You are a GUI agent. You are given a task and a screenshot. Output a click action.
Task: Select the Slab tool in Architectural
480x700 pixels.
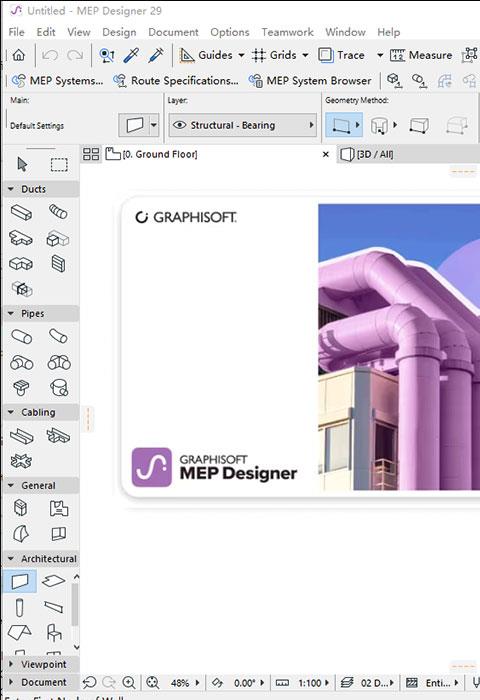pyautogui.click(x=54, y=581)
